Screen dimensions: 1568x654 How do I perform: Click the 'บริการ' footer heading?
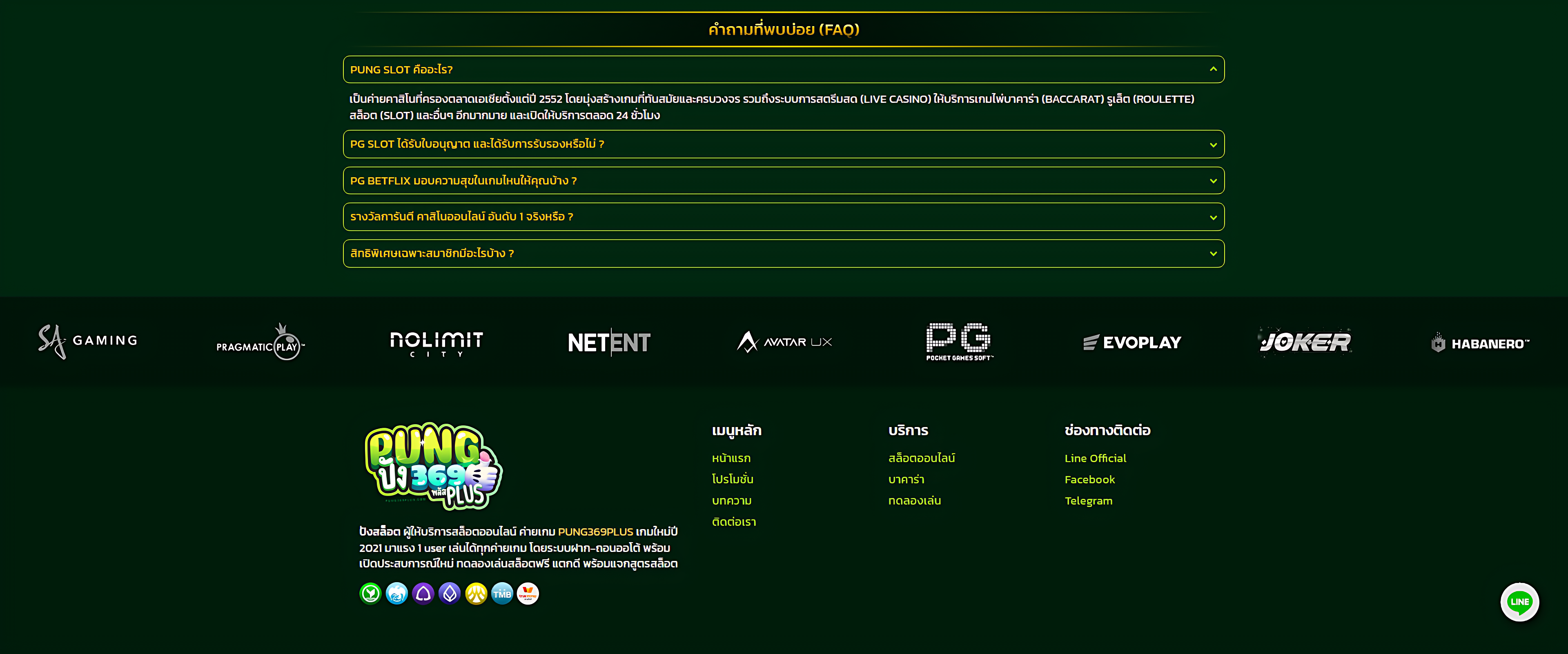908,430
